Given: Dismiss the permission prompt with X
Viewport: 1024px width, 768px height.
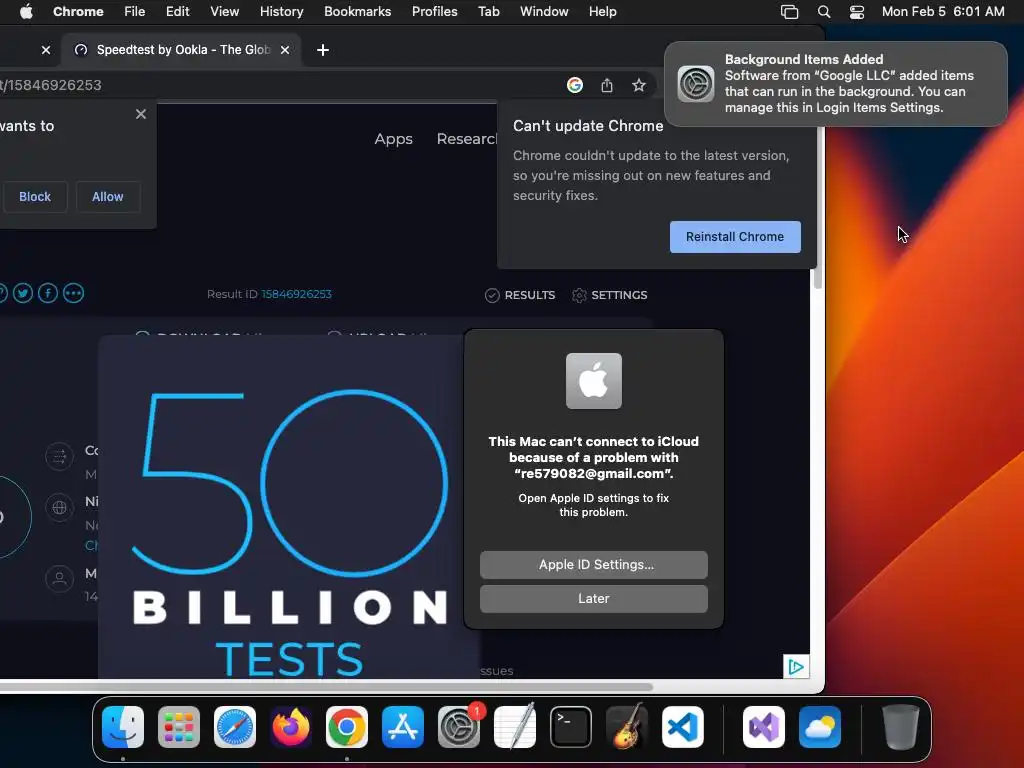Looking at the screenshot, I should pyautogui.click(x=141, y=114).
